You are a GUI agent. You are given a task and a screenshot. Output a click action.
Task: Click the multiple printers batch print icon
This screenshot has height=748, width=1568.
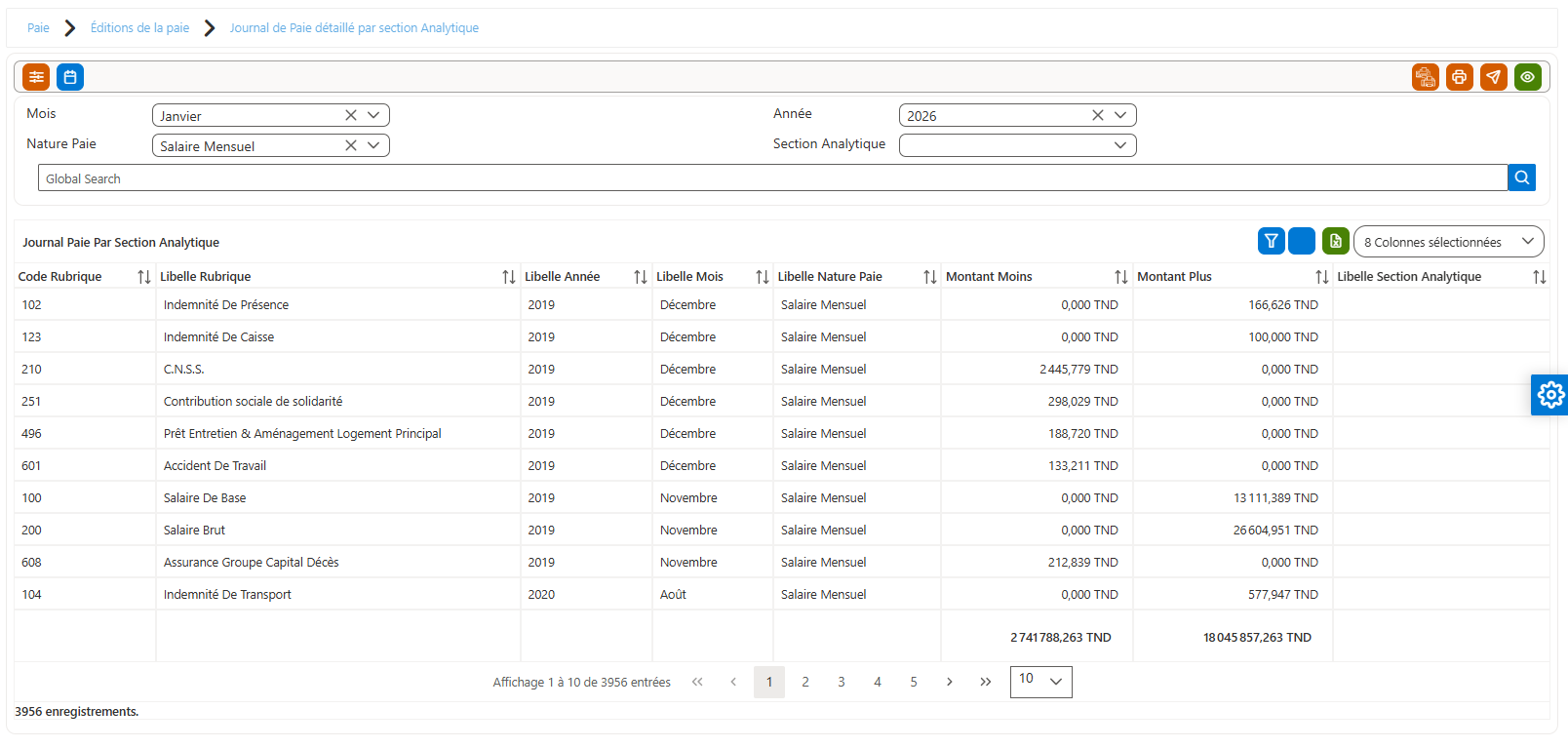tap(1426, 77)
